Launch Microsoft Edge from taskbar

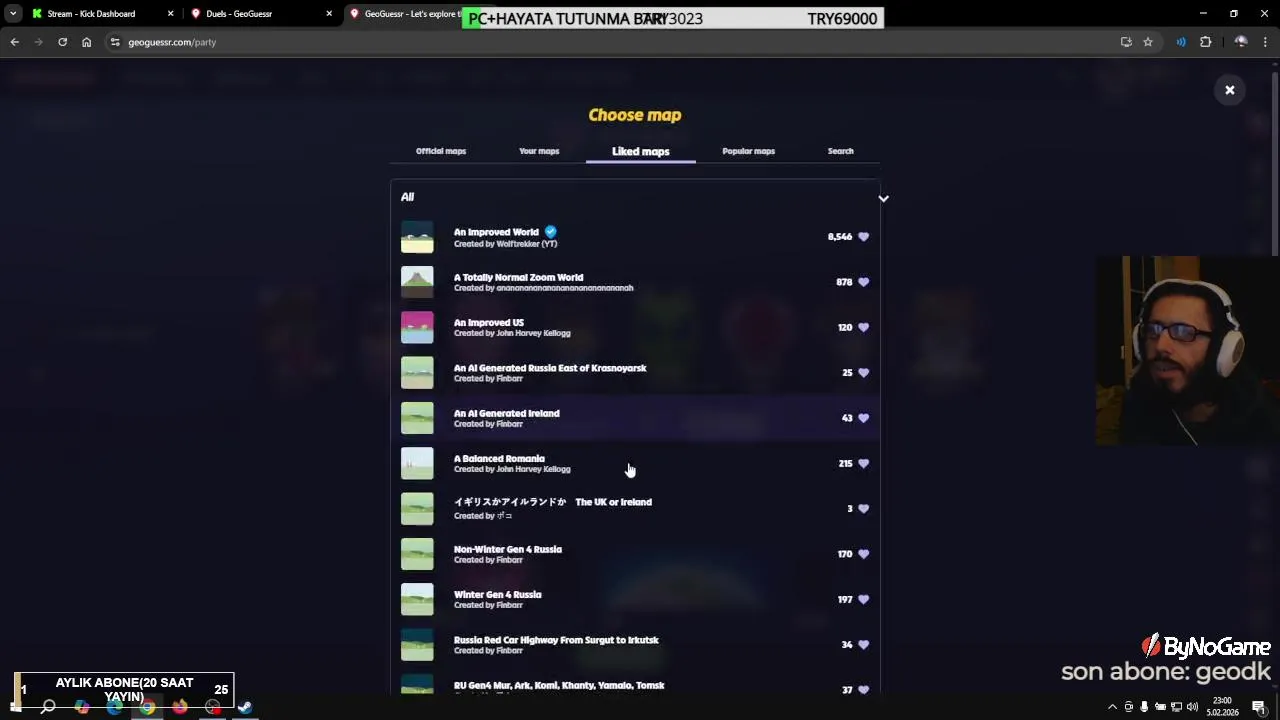[114, 707]
